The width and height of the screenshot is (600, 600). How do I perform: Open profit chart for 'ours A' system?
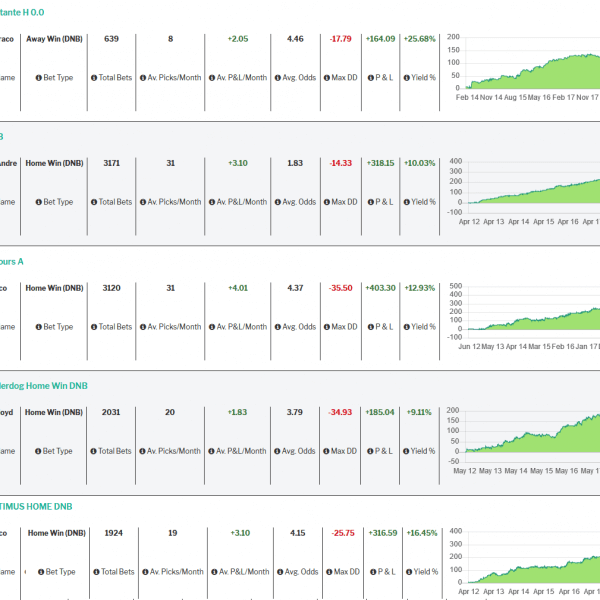point(523,317)
